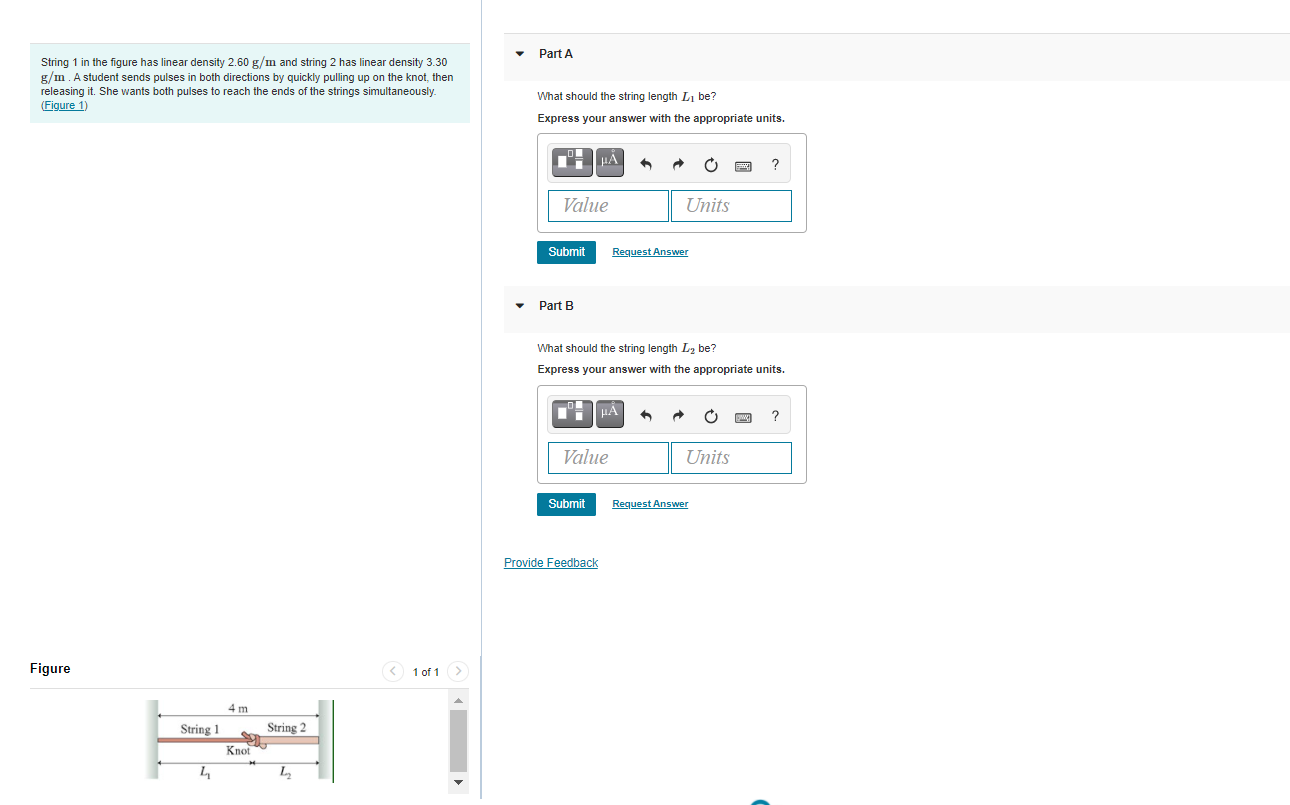Click the next figure arrow beside 1 of 1

point(457,671)
